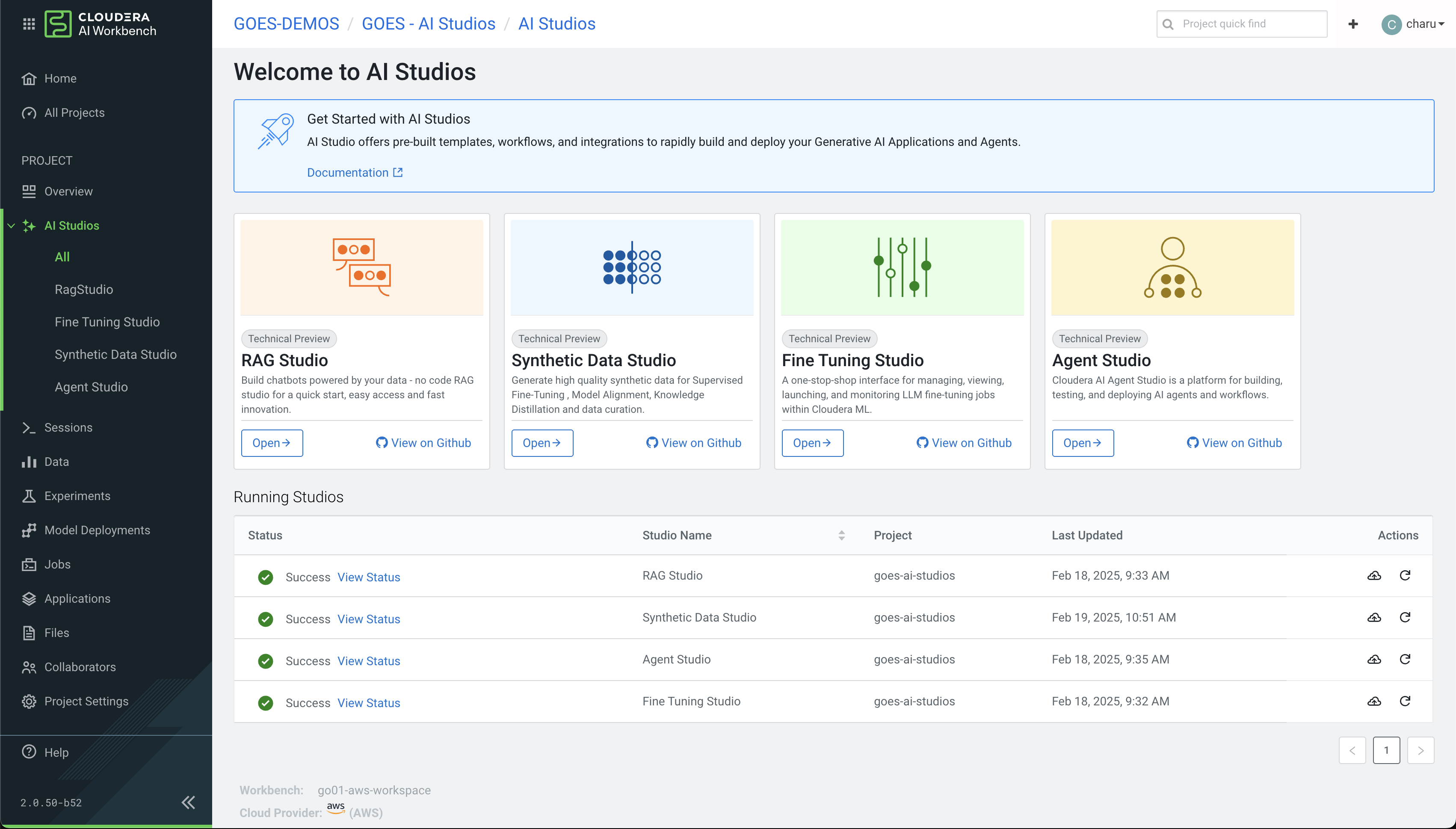Screen dimensions: 1456x829
Task: View Fine Tuning Studio on Github
Action: (x=964, y=443)
